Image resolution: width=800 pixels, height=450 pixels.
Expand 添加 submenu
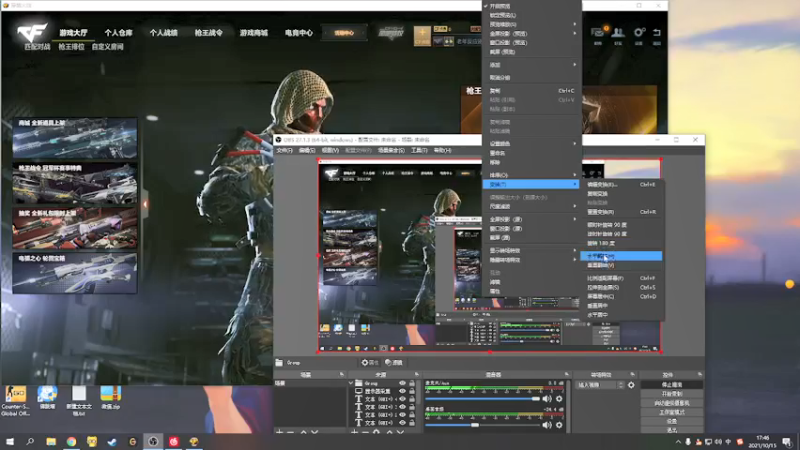pyautogui.click(x=531, y=65)
